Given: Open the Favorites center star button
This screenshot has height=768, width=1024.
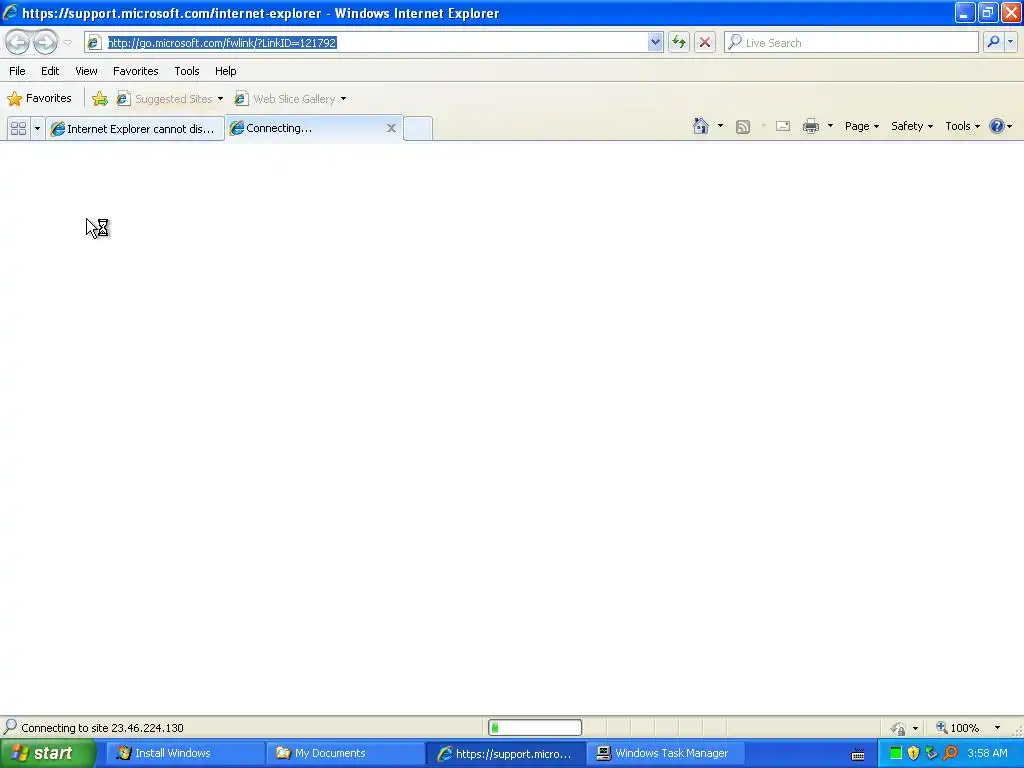Looking at the screenshot, I should 39,99.
